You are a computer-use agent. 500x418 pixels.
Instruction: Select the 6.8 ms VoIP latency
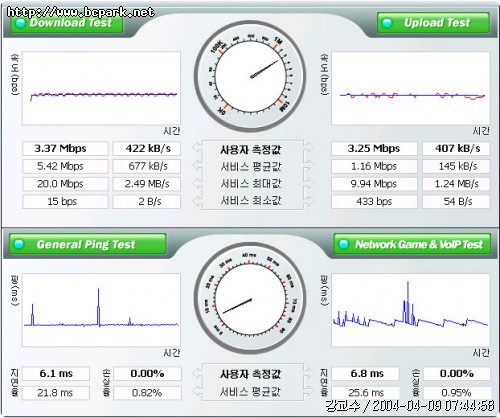pos(365,374)
